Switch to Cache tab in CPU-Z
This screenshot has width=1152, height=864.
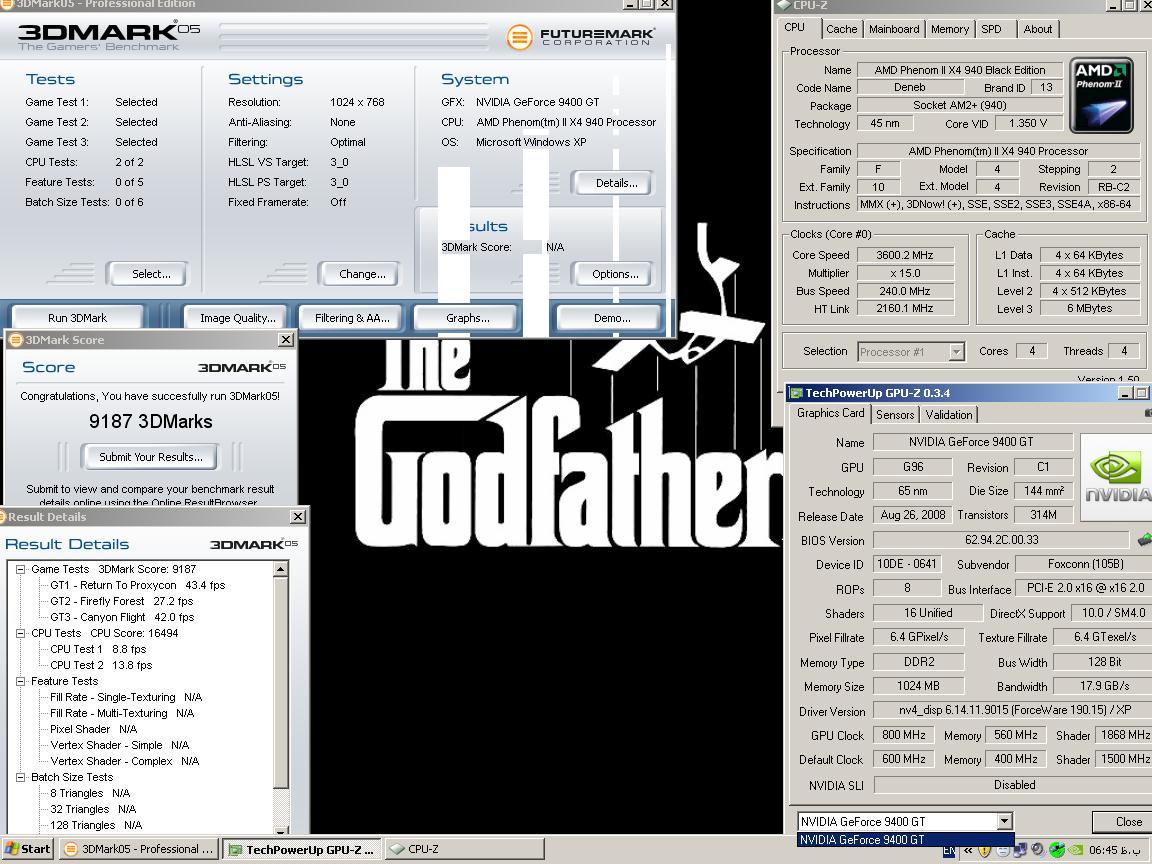click(841, 29)
